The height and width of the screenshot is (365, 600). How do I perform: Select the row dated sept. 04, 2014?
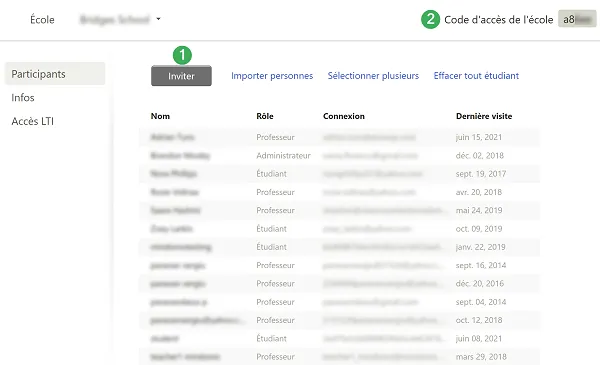340,302
